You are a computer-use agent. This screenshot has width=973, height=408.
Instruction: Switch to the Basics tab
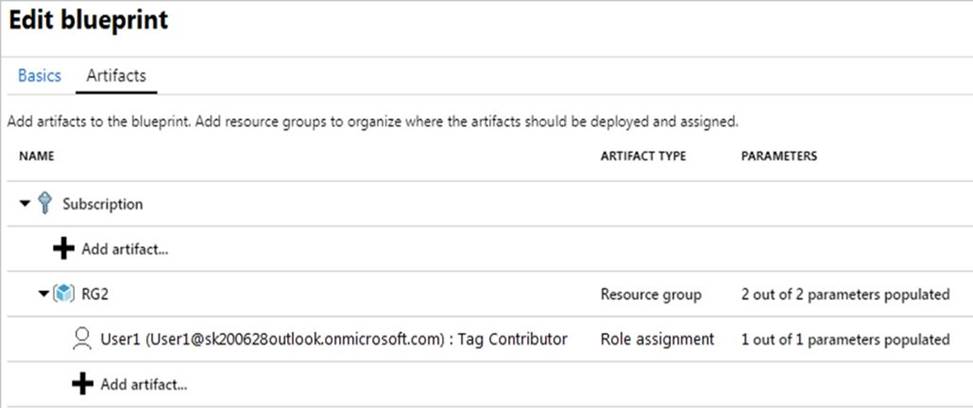pyautogui.click(x=40, y=76)
